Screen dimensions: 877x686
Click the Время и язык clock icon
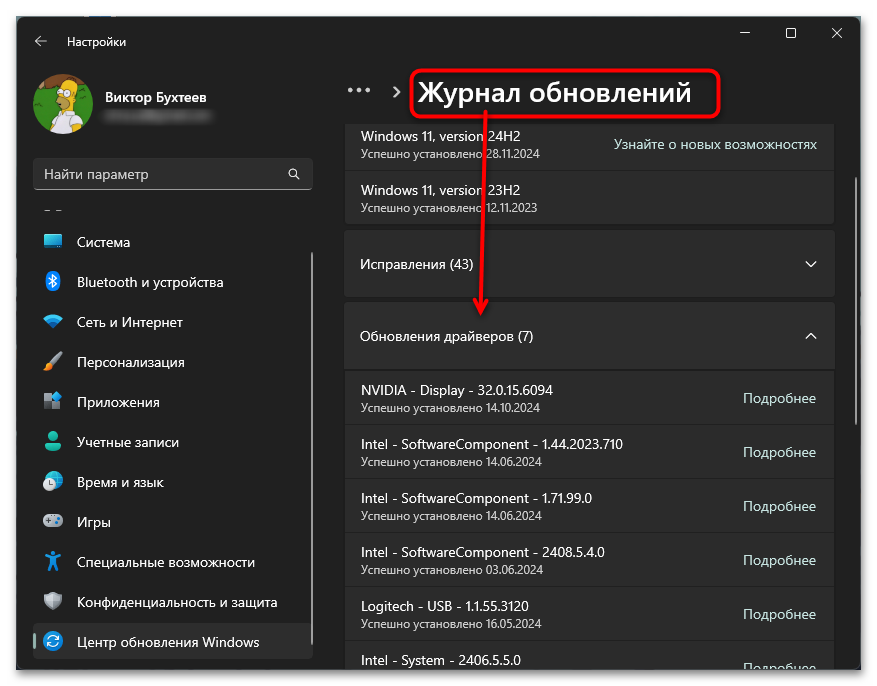[x=53, y=481]
